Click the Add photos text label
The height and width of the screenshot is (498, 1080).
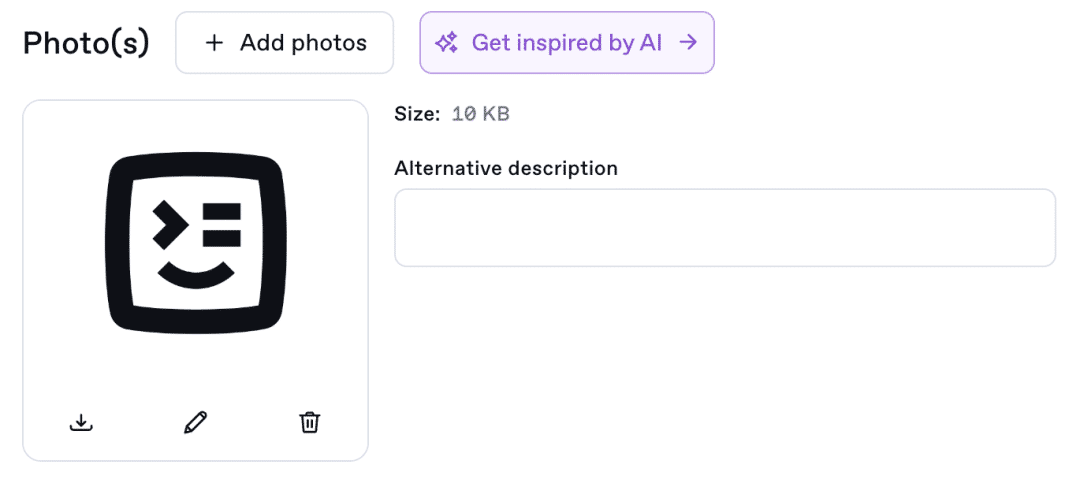(x=303, y=43)
